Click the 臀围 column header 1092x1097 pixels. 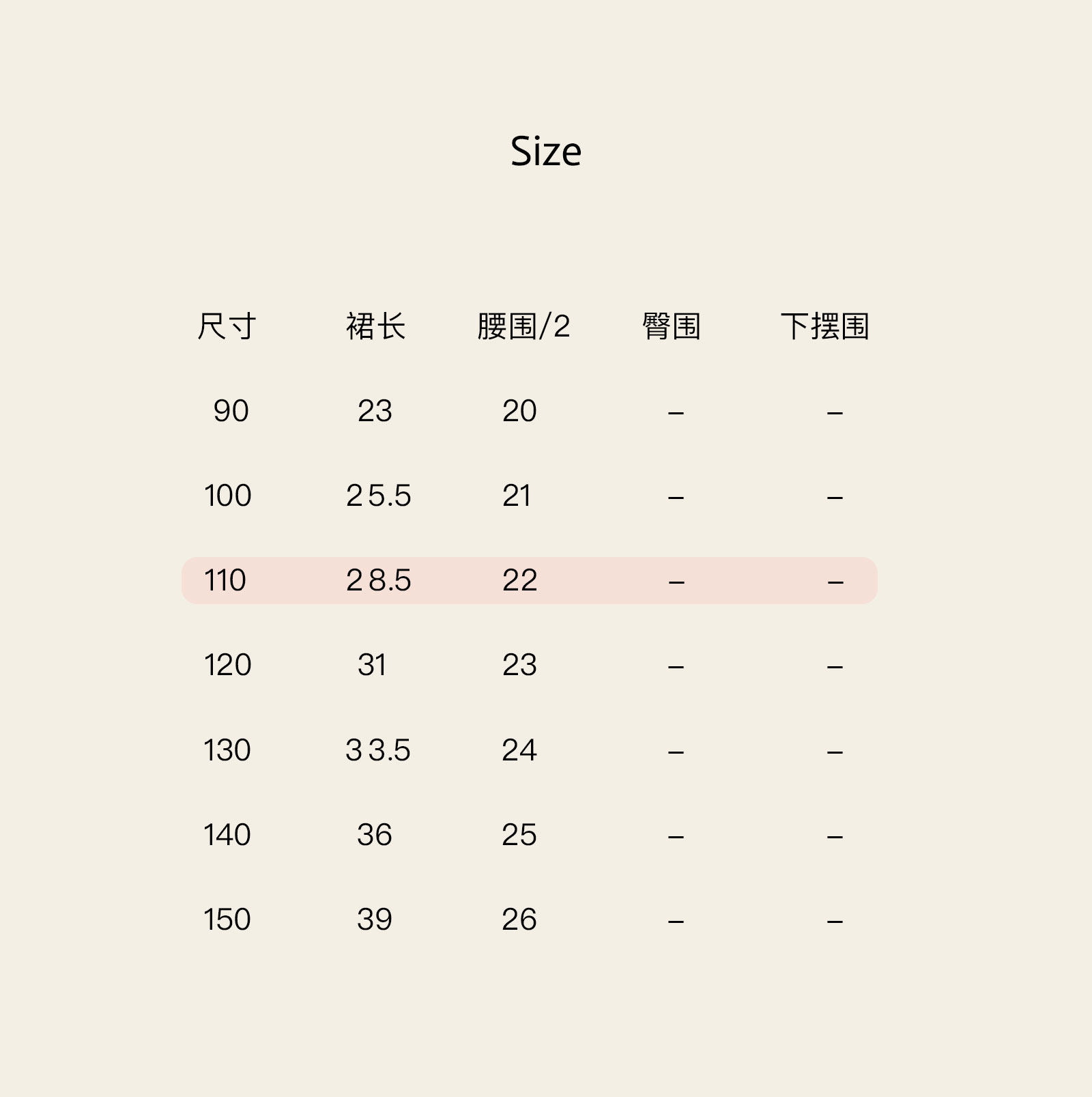click(x=672, y=326)
